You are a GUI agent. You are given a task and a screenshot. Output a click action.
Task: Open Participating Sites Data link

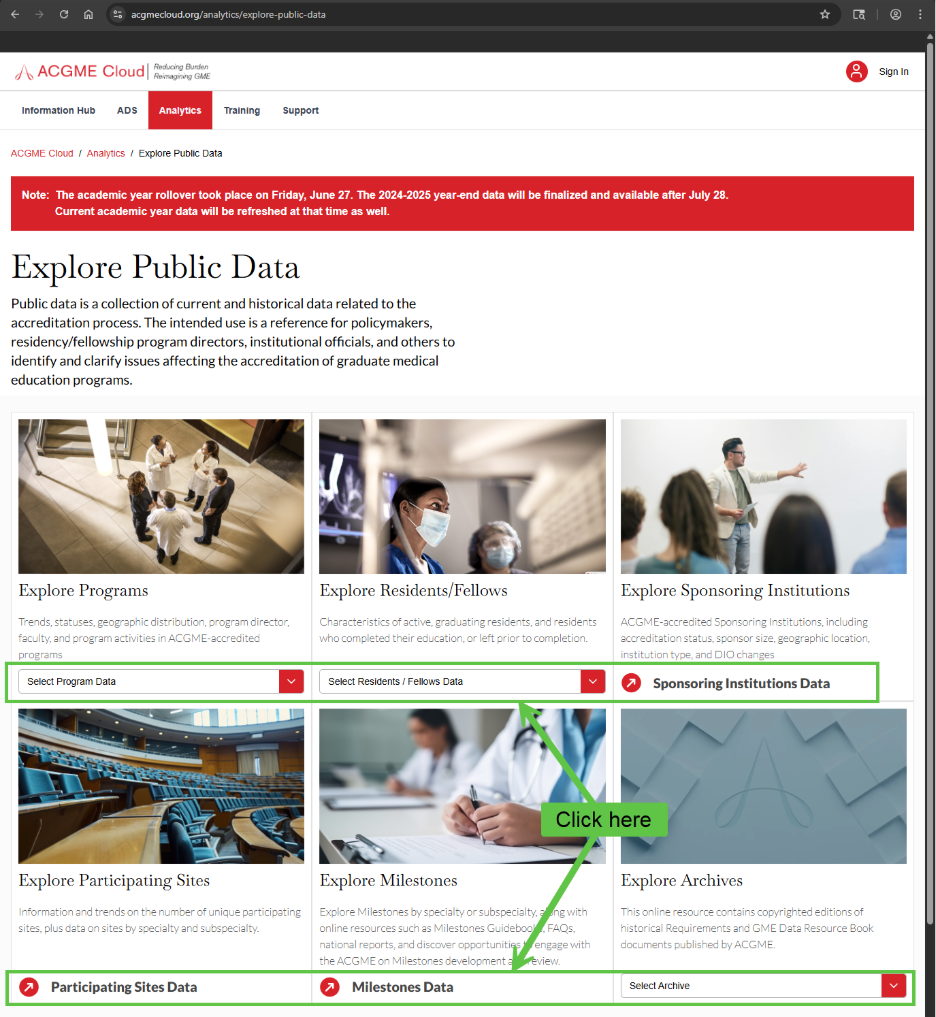click(x=124, y=987)
